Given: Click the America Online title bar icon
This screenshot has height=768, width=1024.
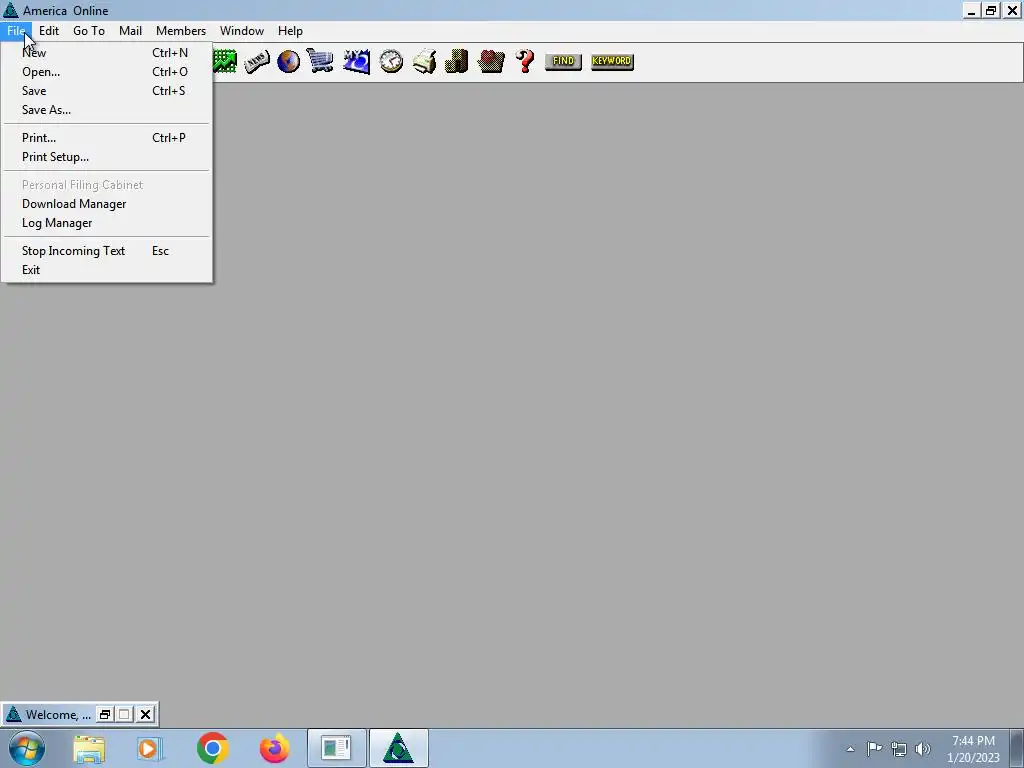Looking at the screenshot, I should pyautogui.click(x=10, y=10).
